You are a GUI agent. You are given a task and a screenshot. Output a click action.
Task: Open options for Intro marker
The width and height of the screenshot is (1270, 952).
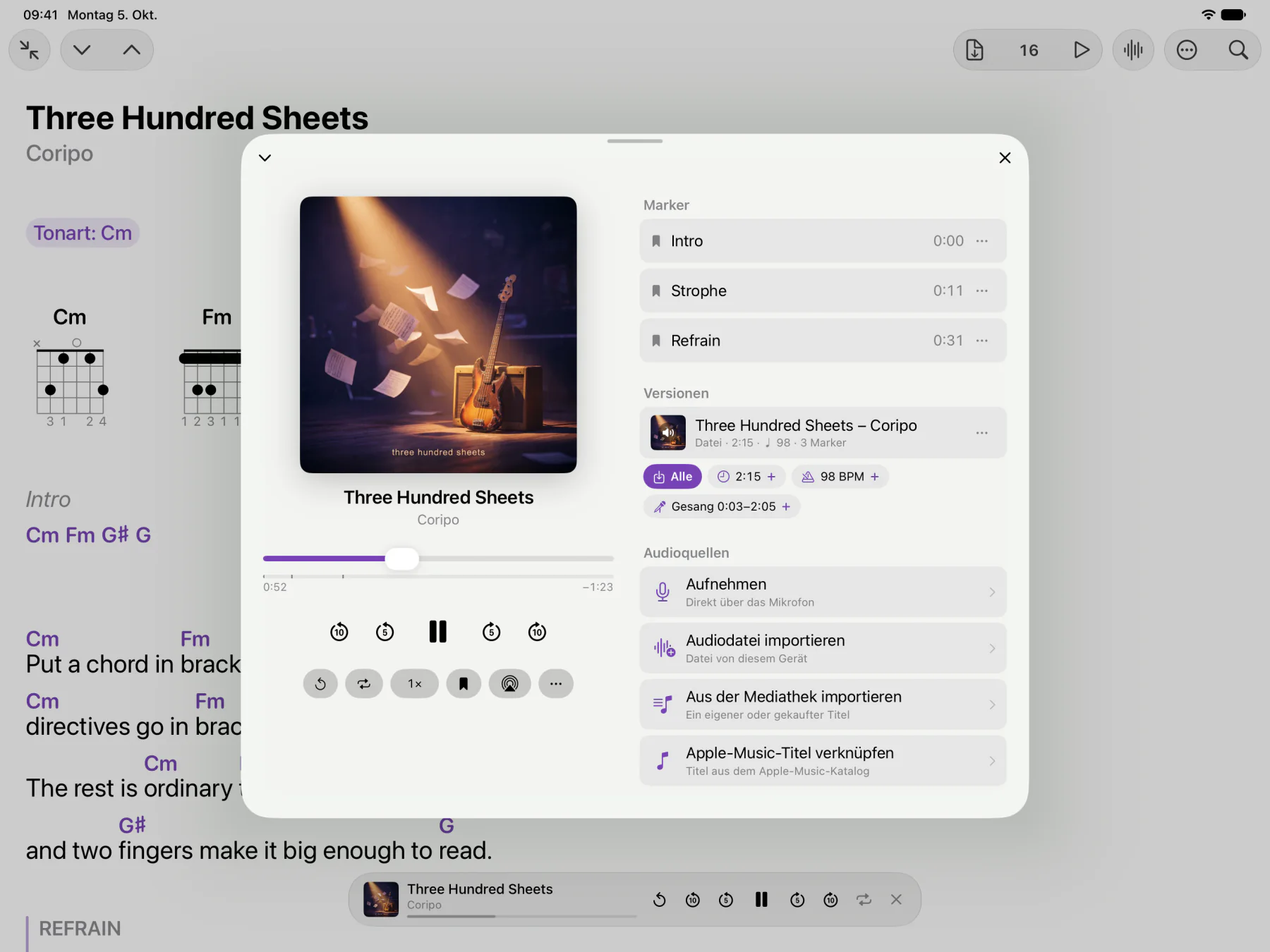982,241
